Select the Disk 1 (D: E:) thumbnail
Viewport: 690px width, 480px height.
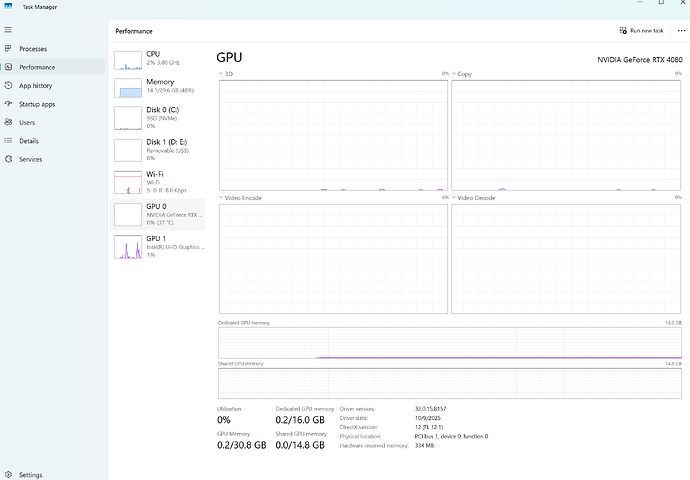[128, 150]
